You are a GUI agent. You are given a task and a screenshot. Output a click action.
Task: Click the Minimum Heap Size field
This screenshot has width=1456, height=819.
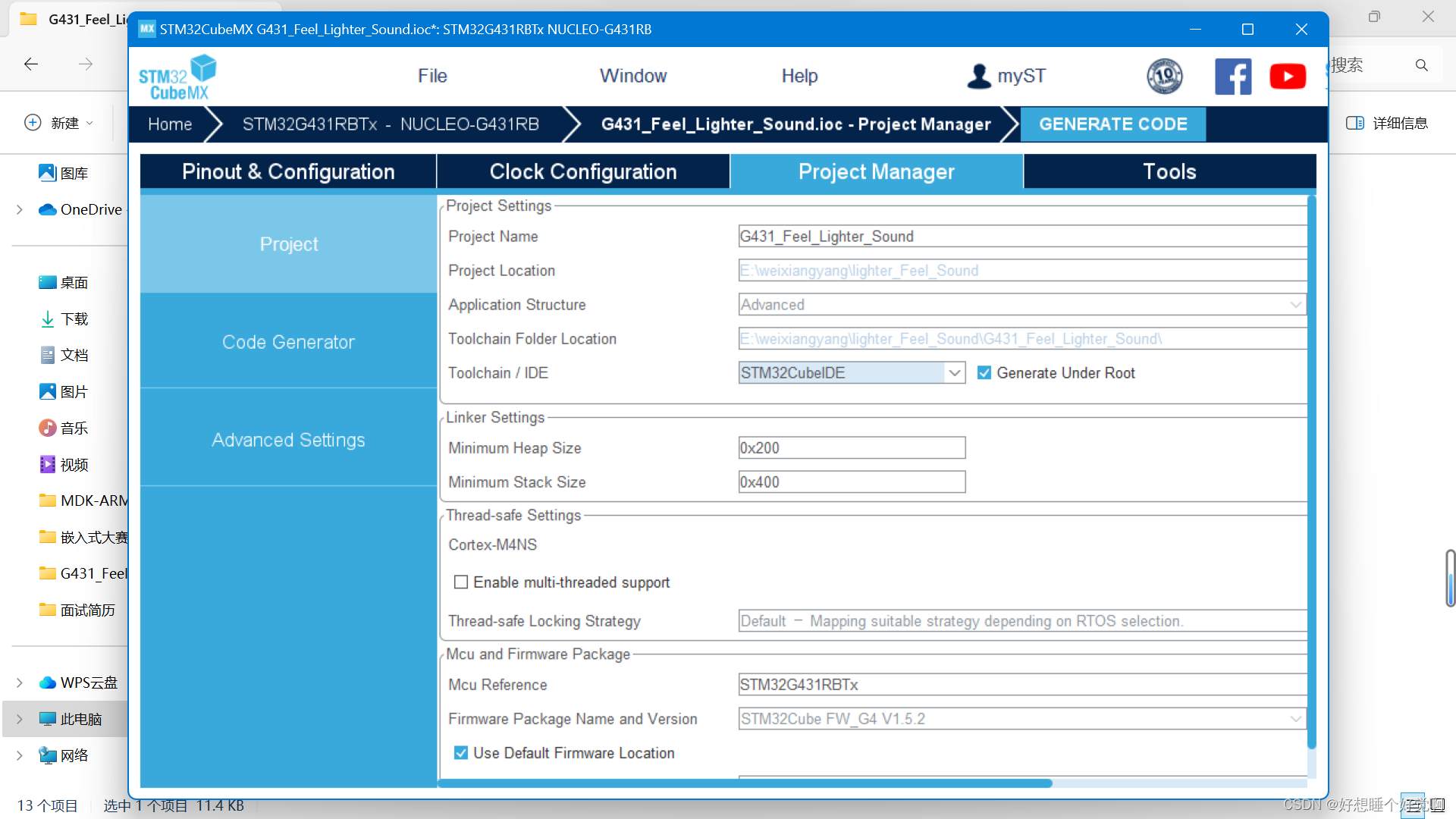click(x=852, y=447)
